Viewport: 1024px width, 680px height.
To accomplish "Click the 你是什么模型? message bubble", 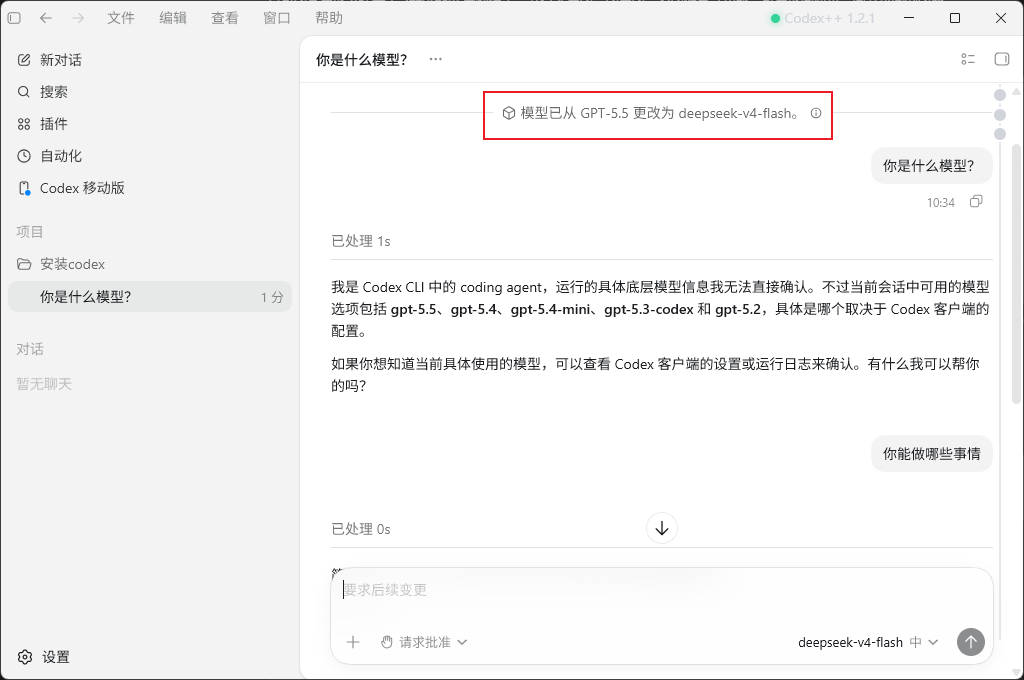I will [x=932, y=166].
